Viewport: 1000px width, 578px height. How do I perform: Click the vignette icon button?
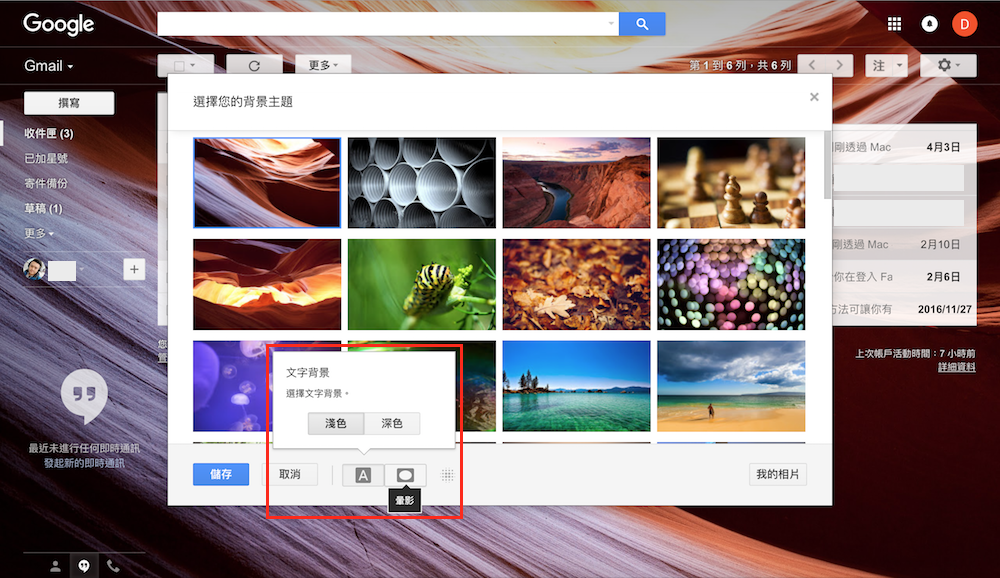coord(405,475)
